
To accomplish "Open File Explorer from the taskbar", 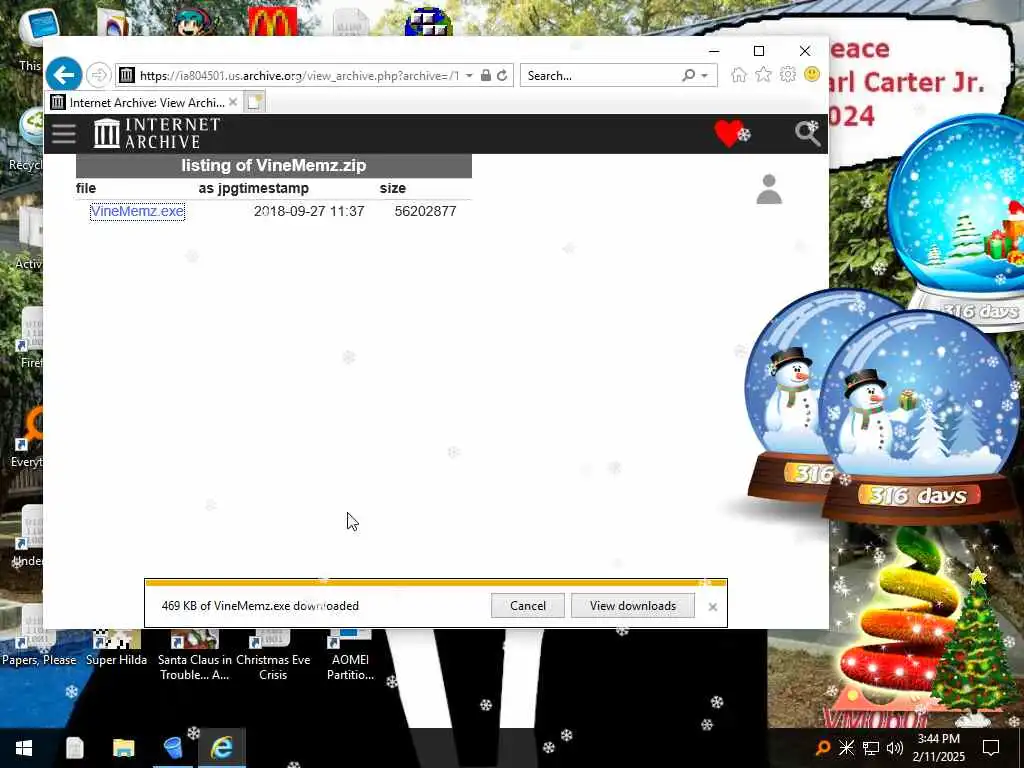I will tap(123, 748).
